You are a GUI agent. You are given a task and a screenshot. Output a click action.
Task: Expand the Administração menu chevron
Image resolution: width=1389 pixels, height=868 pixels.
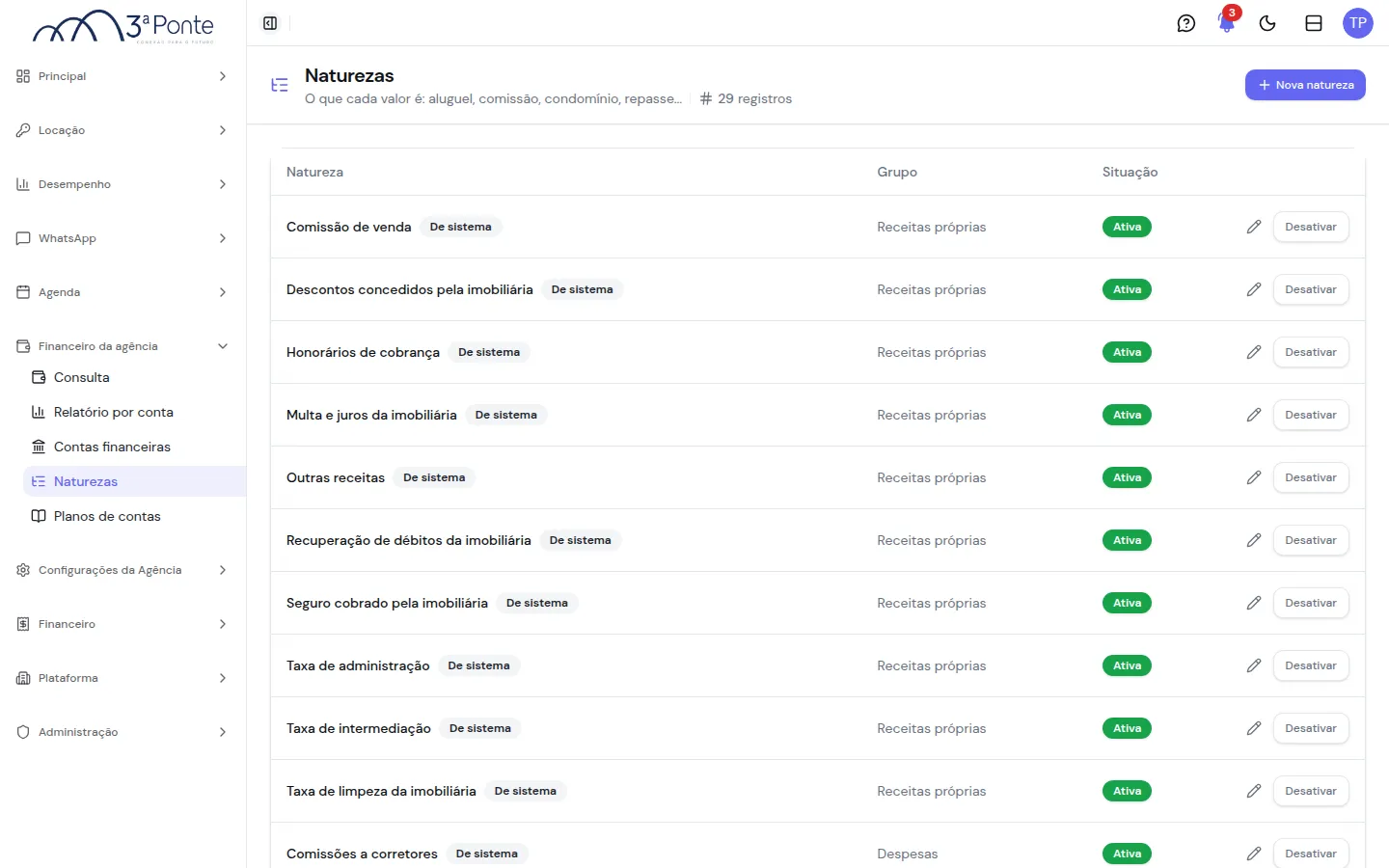click(x=223, y=732)
